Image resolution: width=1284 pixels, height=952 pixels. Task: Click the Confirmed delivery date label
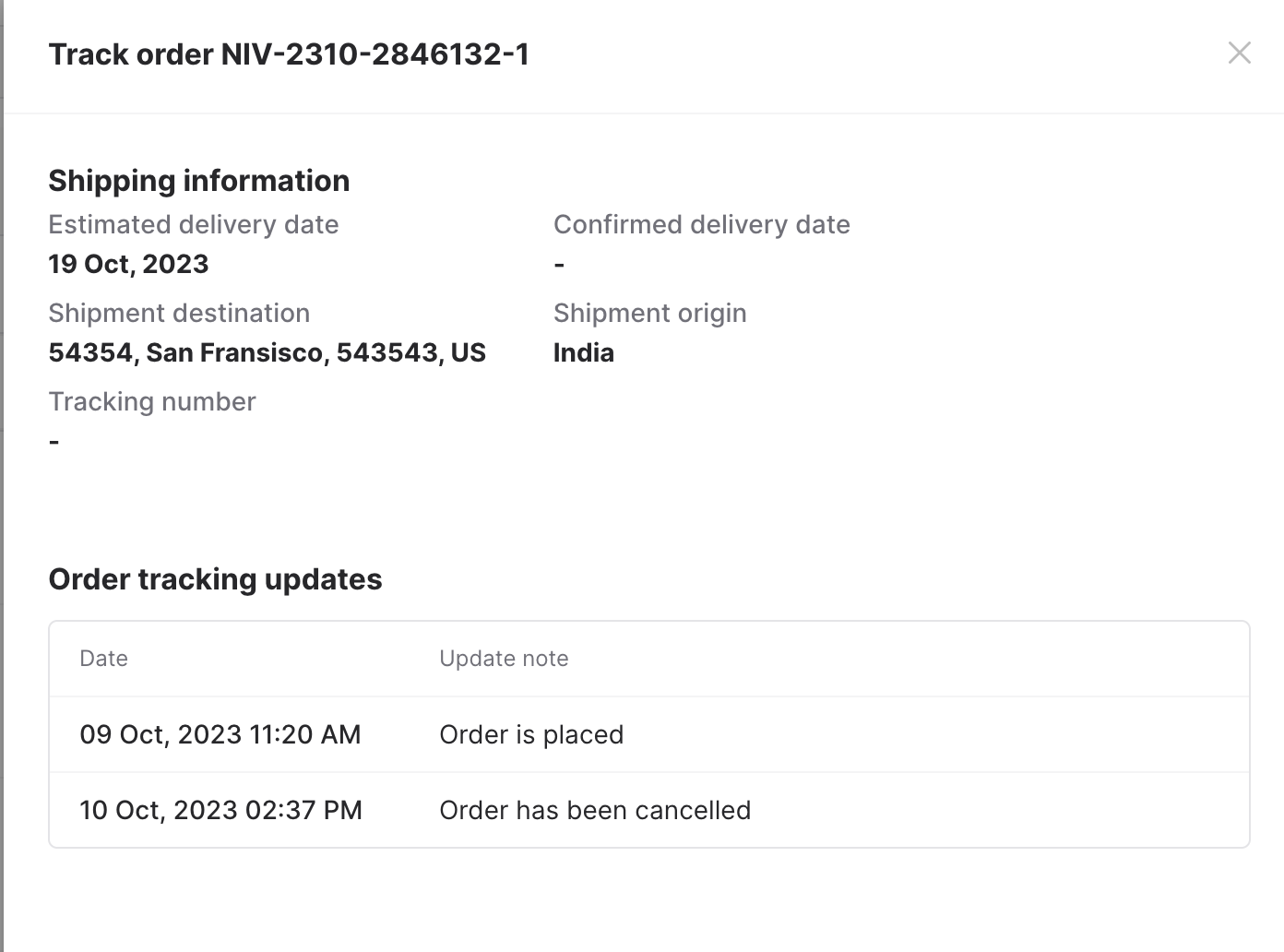(701, 225)
